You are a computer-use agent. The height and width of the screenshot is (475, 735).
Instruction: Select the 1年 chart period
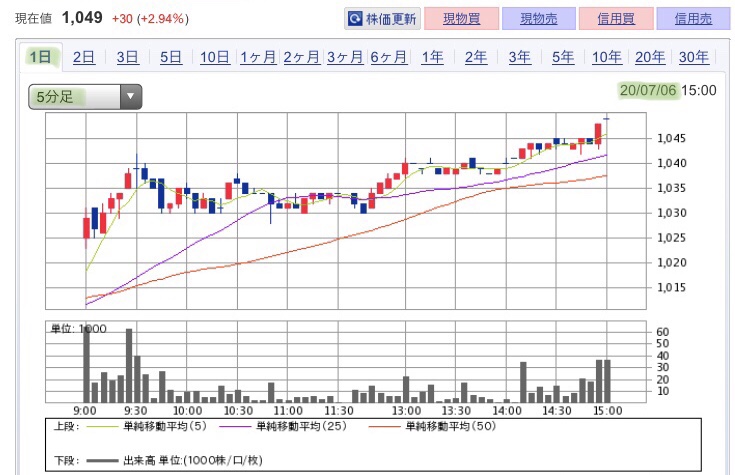[x=432, y=57]
